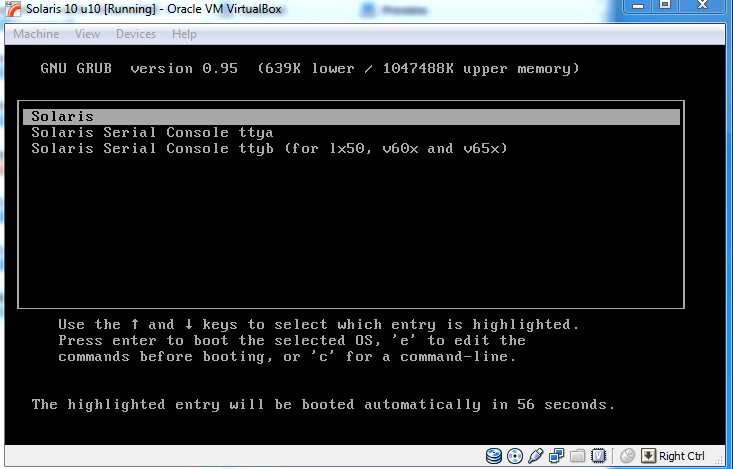Close the VirtualBox window

coord(702,6)
